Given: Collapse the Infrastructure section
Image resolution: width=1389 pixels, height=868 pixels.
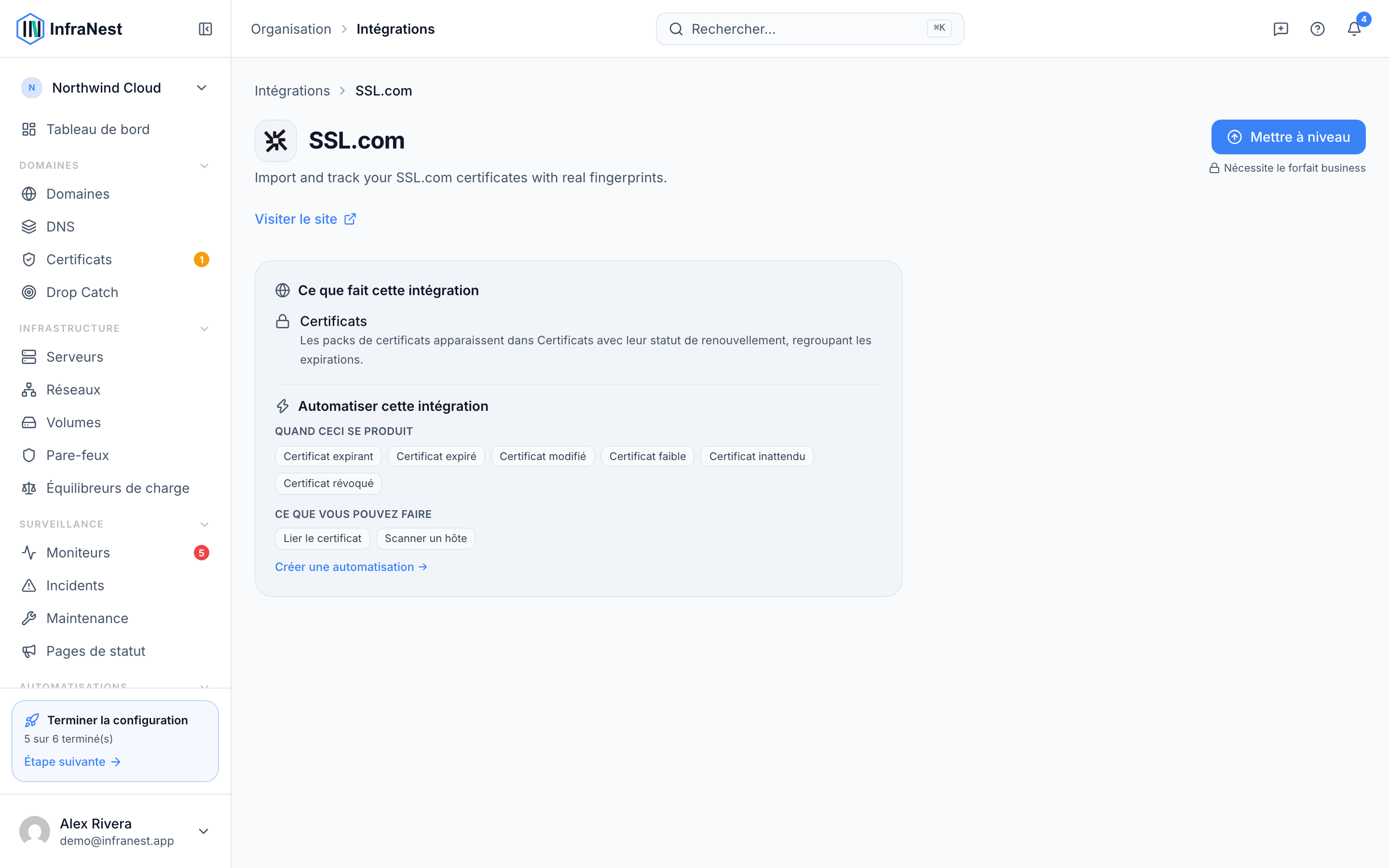Looking at the screenshot, I should [204, 328].
